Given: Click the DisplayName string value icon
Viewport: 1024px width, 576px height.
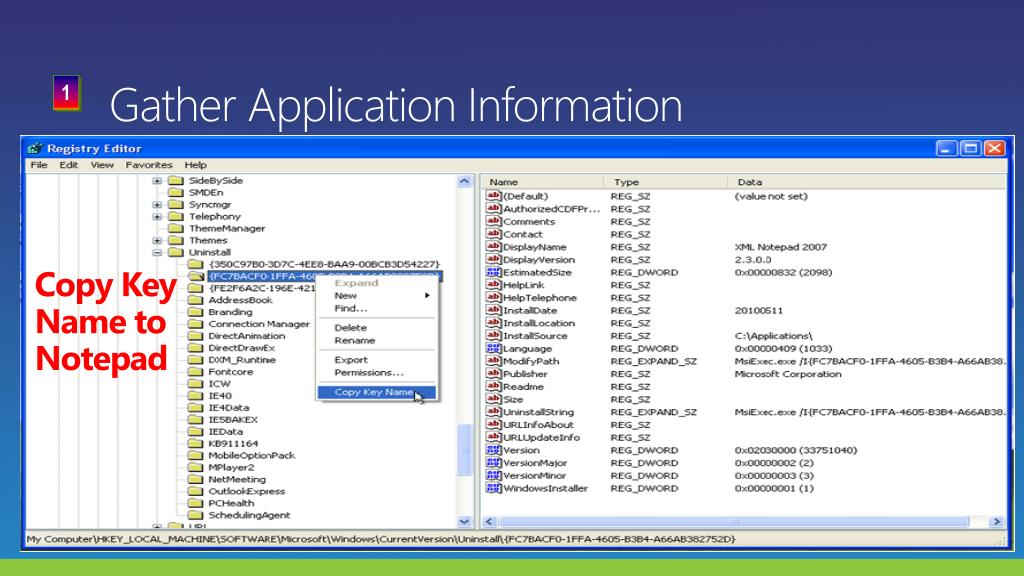Looking at the screenshot, I should point(492,247).
